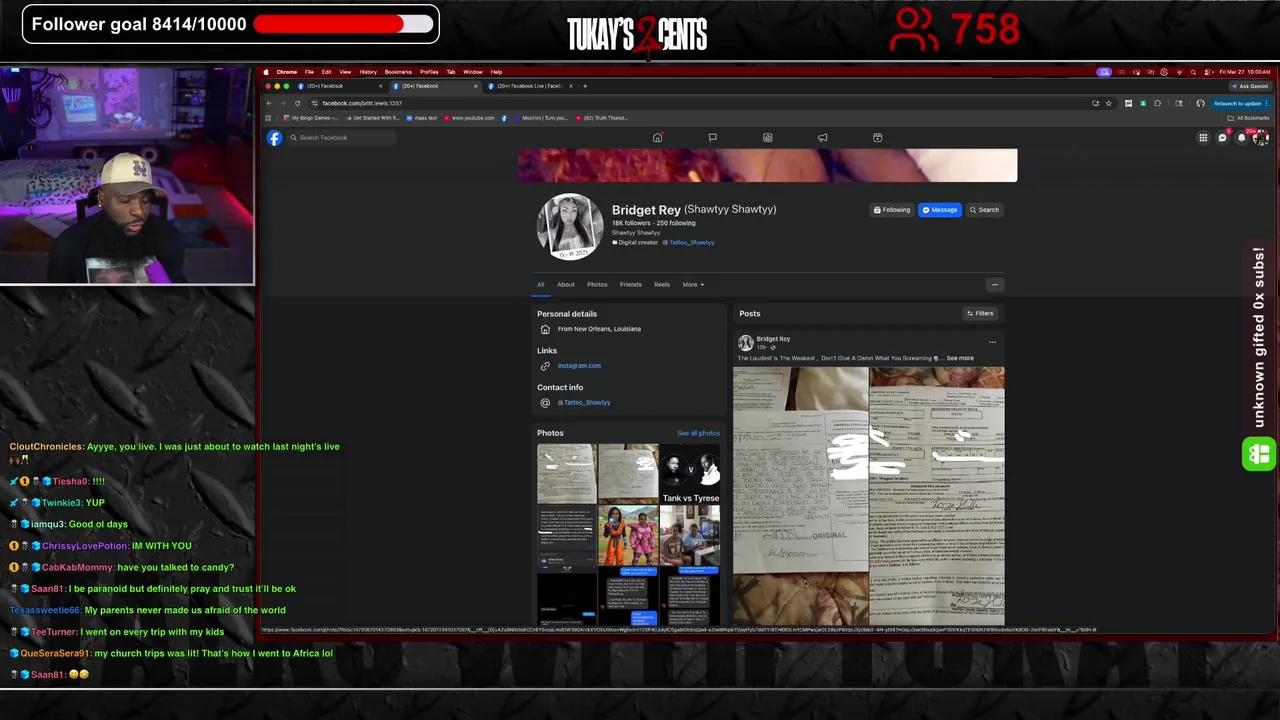This screenshot has width=1280, height=720.
Task: Open the apps grid icon in bookmarks bar
Action: (268, 118)
